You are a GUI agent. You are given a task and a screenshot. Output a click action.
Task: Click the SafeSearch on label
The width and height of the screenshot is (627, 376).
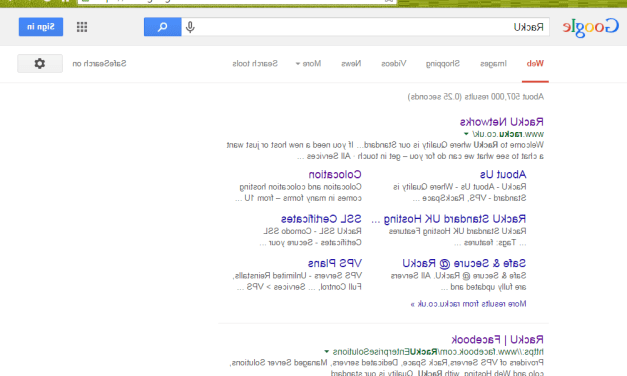click(x=99, y=64)
